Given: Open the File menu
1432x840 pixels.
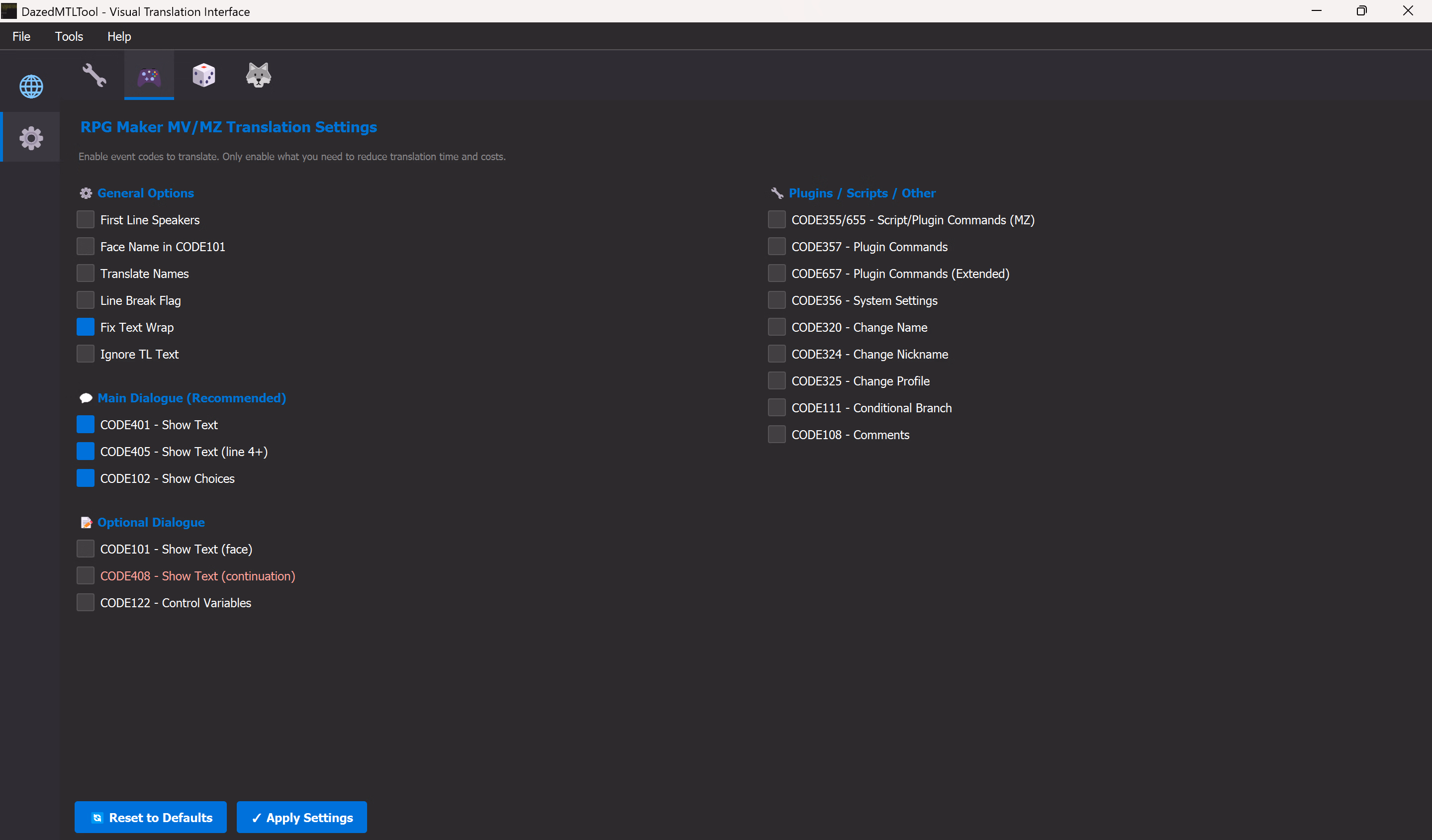Looking at the screenshot, I should pyautogui.click(x=21, y=36).
